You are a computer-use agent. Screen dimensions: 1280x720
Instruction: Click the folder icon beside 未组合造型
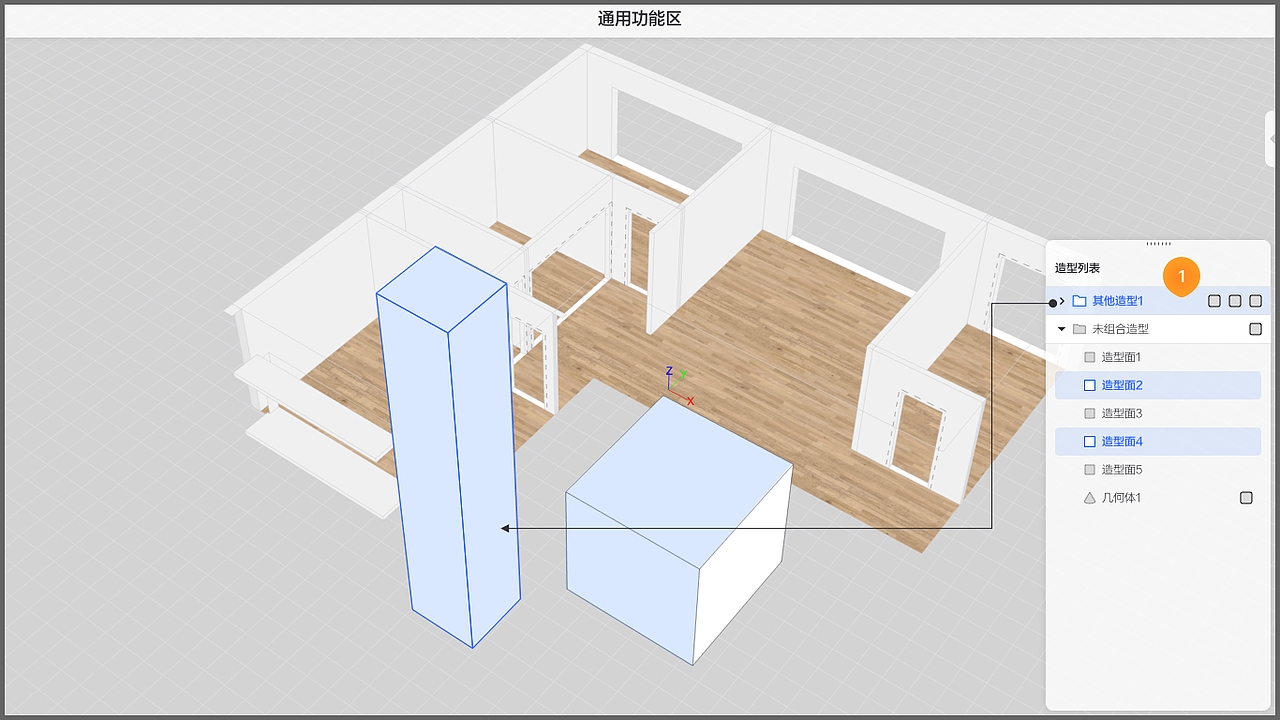1078,328
